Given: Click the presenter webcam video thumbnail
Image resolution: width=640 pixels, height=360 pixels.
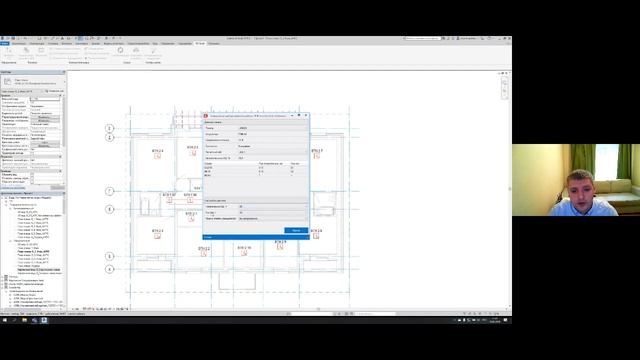Looking at the screenshot, I should 576,180.
